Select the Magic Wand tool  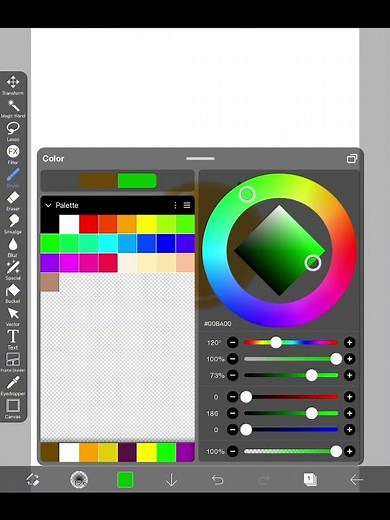[x=13, y=108]
